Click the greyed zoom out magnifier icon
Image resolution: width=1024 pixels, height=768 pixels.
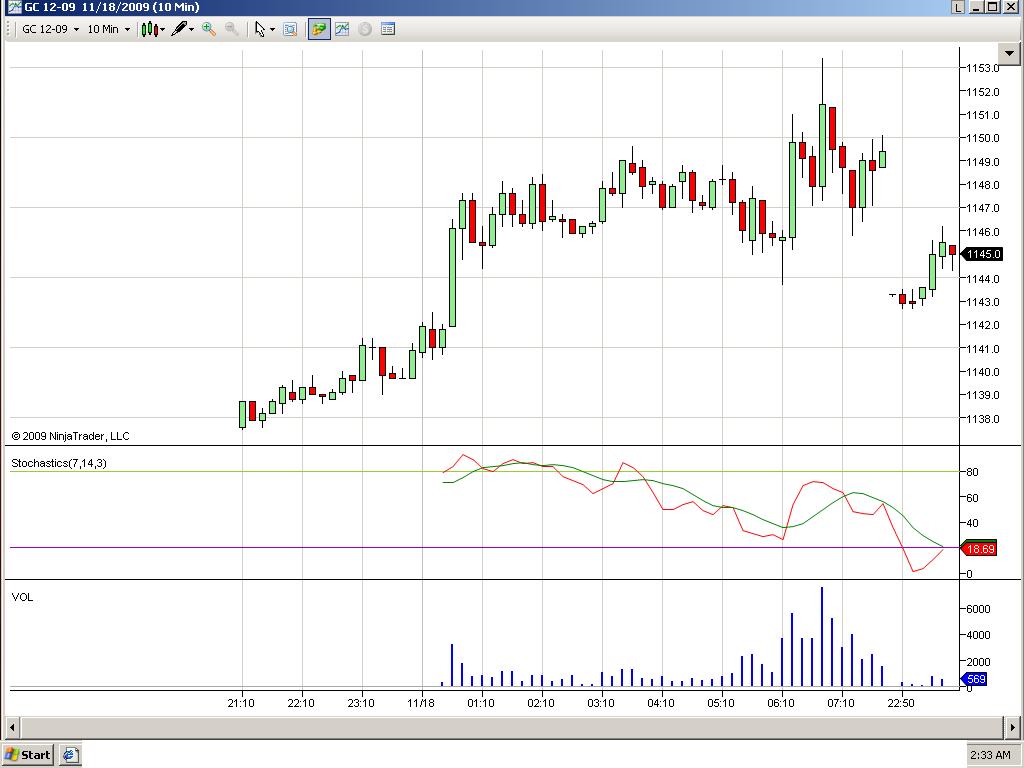[x=231, y=29]
